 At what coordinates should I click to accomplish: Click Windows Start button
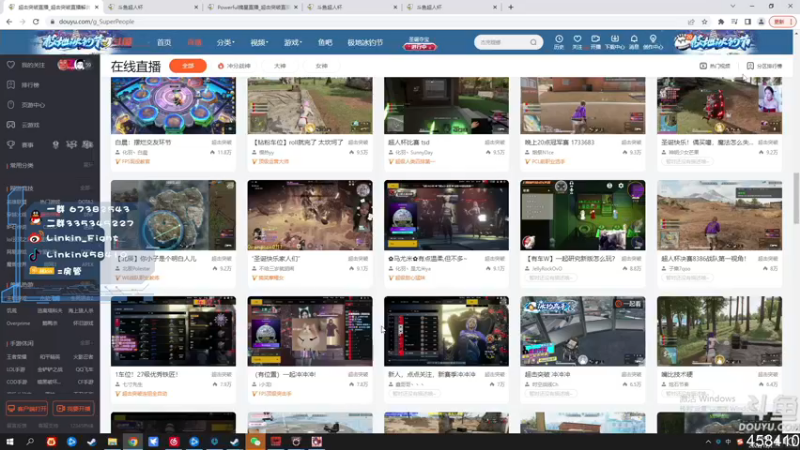(x=10, y=441)
